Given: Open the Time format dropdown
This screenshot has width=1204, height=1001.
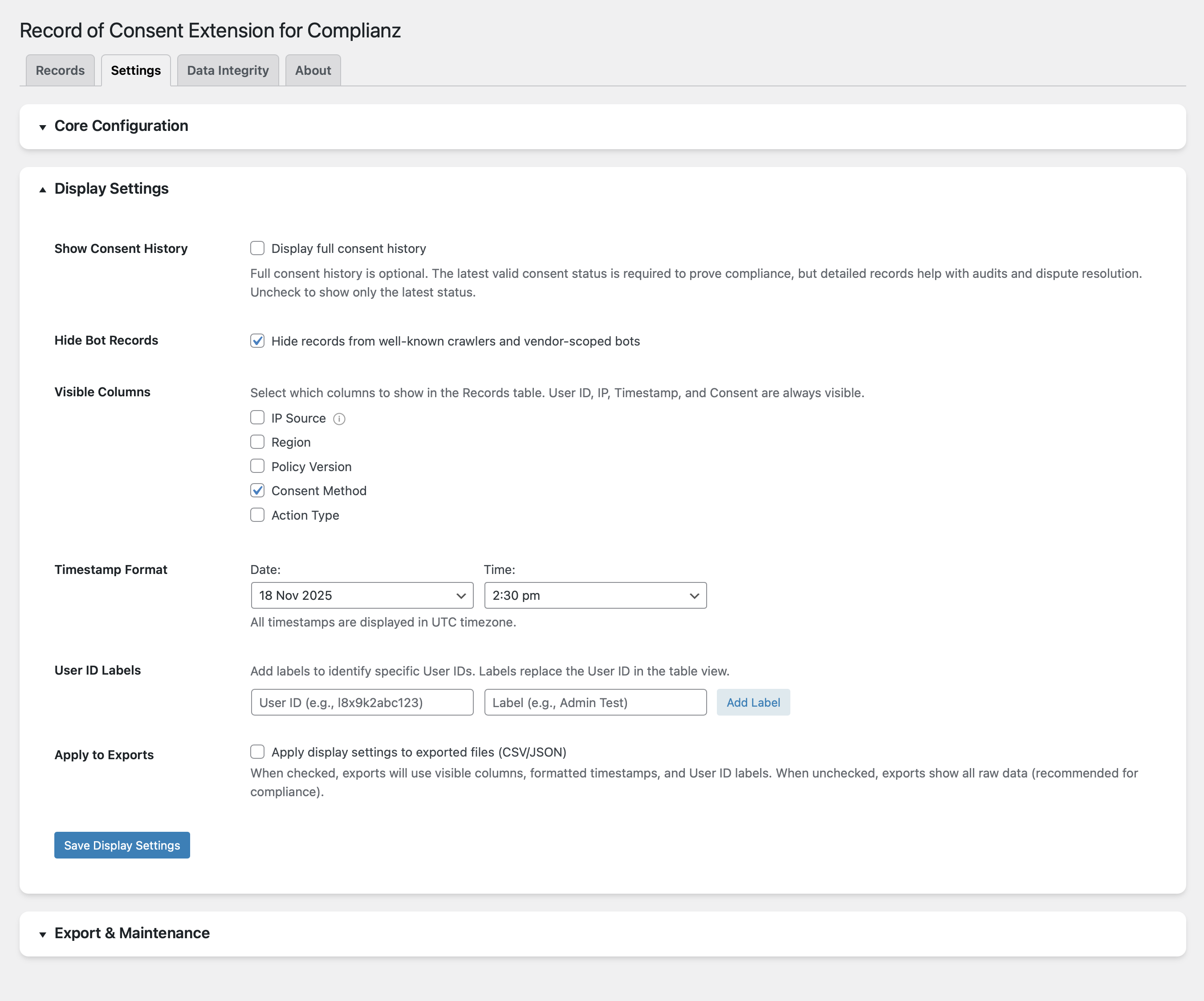Looking at the screenshot, I should point(595,595).
